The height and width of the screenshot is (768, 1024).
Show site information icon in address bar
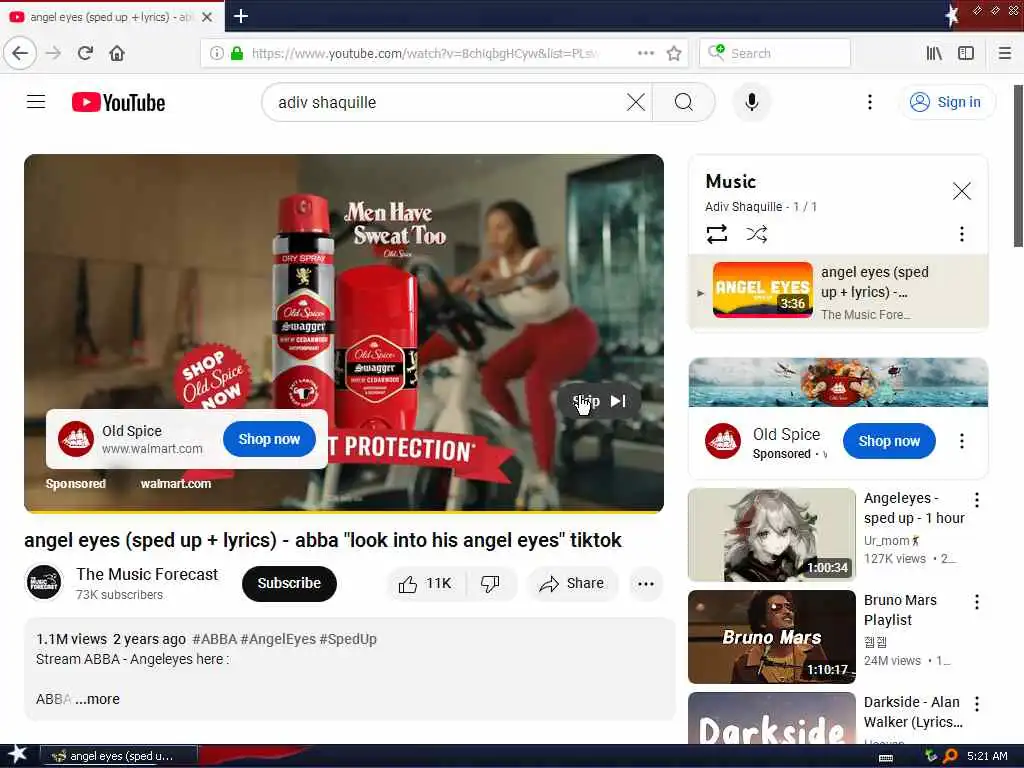216,53
